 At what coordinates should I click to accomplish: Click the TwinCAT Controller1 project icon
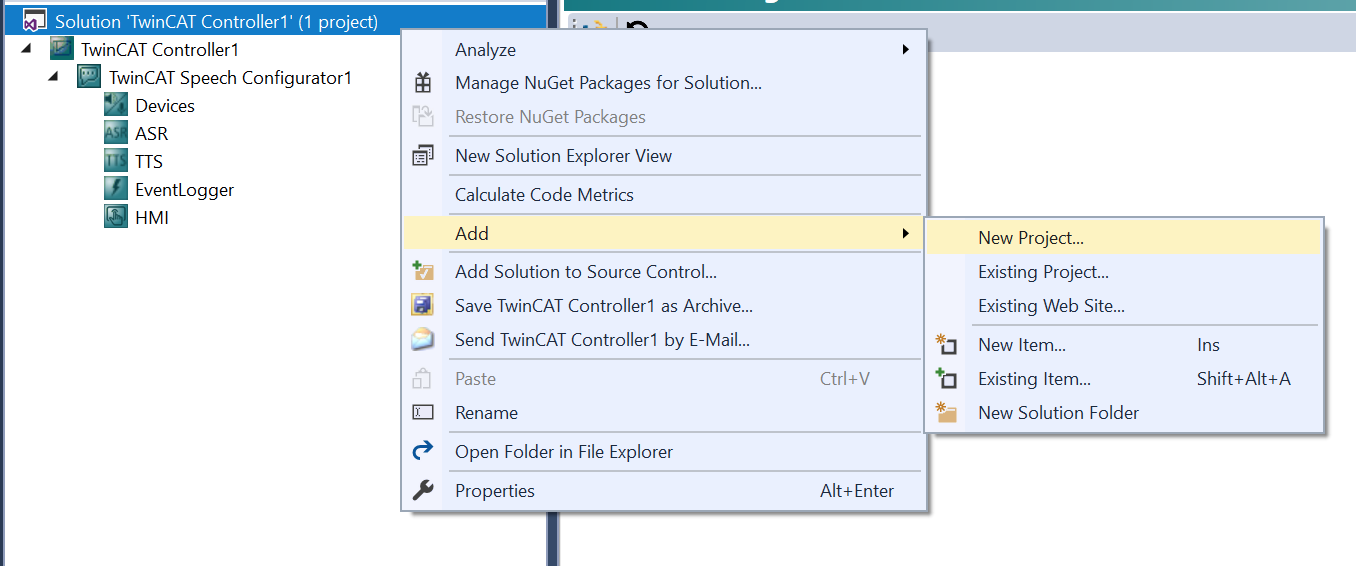coord(62,49)
